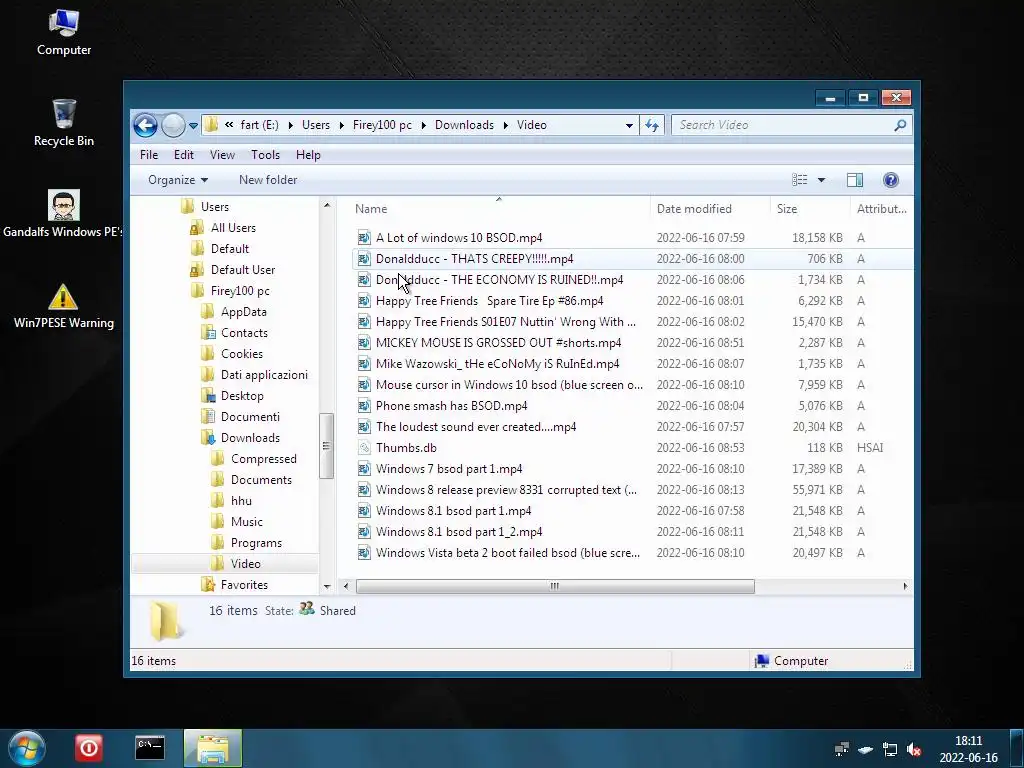The image size is (1024, 768).
Task: Click the muted volume tray icon
Action: tap(914, 748)
